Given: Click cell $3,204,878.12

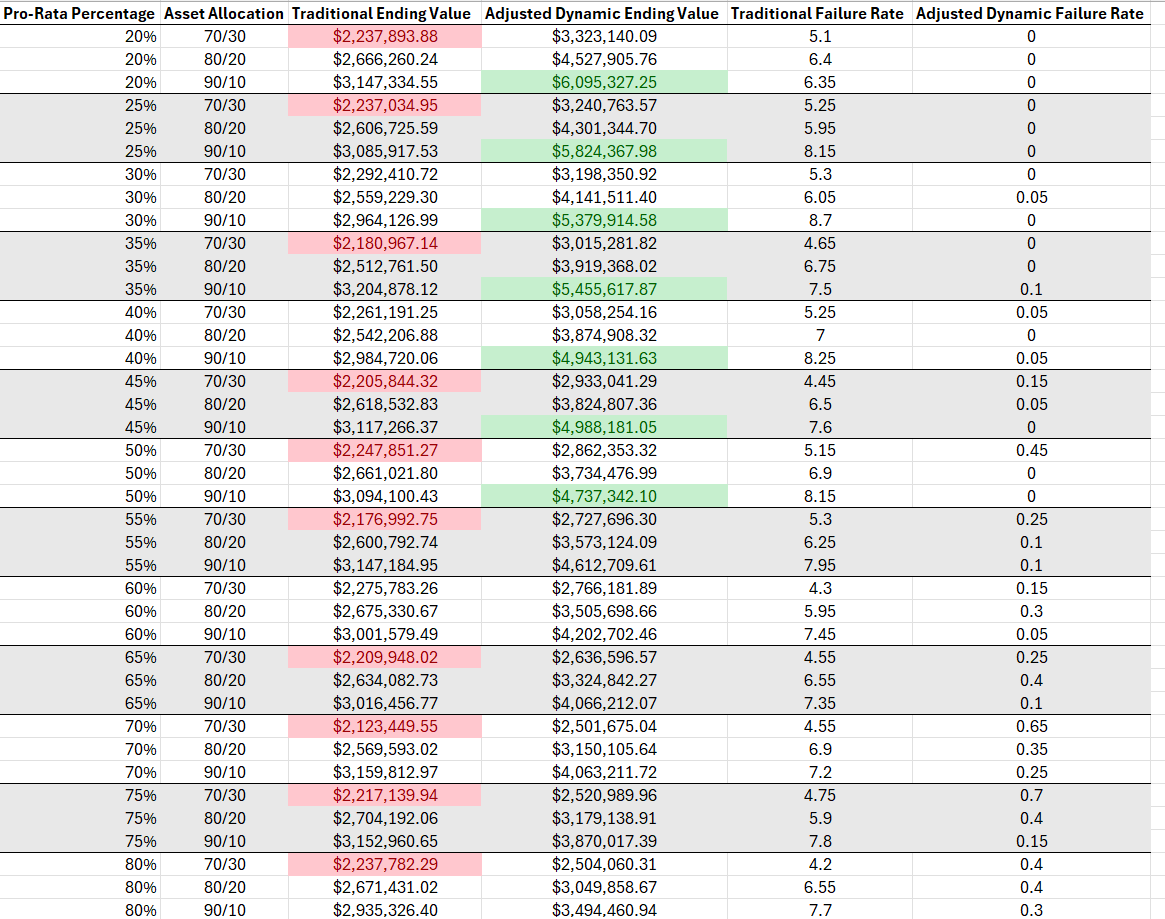Looking at the screenshot, I should [x=384, y=290].
